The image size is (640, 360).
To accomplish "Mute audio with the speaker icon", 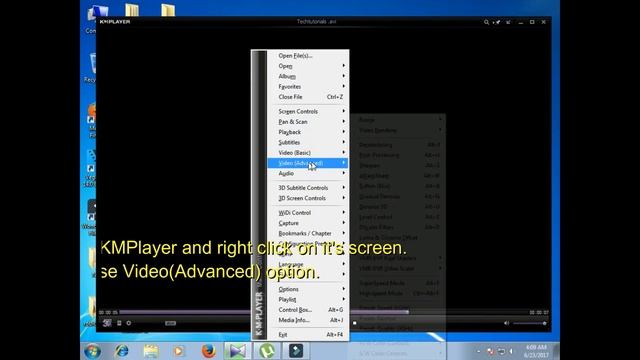I will (x=507, y=323).
